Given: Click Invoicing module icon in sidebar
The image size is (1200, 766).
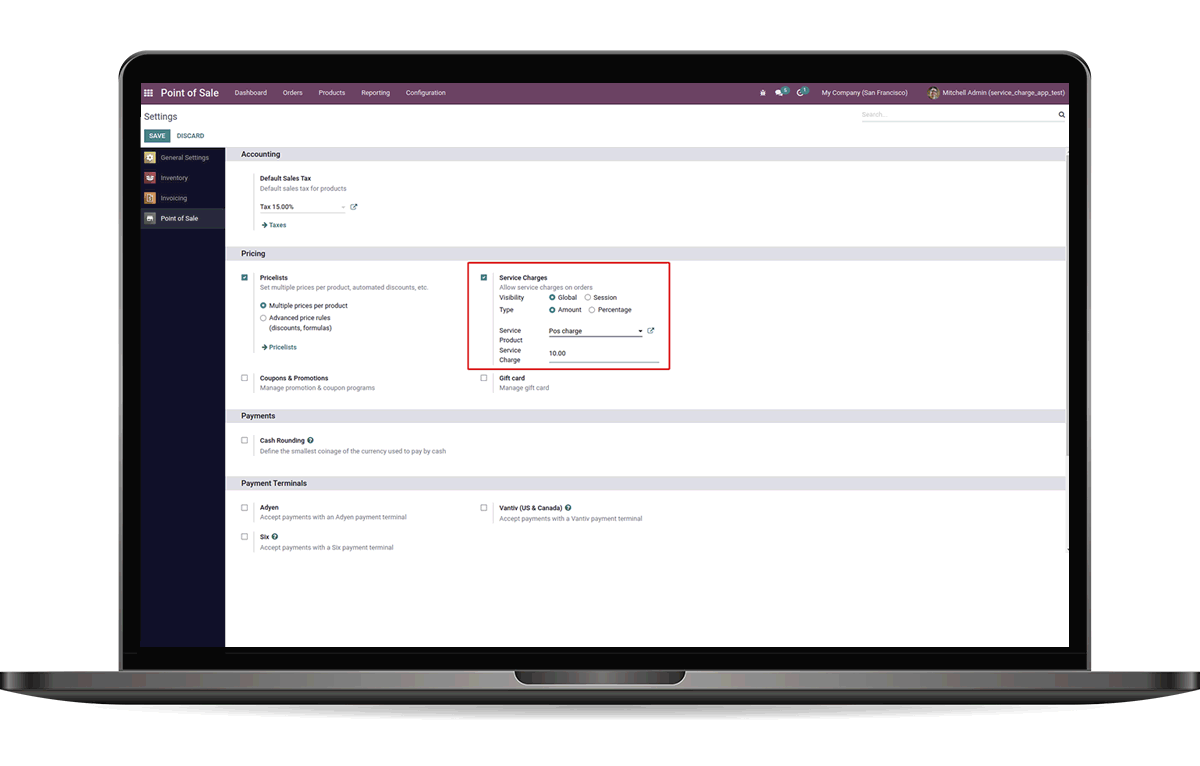Looking at the screenshot, I should [150, 198].
